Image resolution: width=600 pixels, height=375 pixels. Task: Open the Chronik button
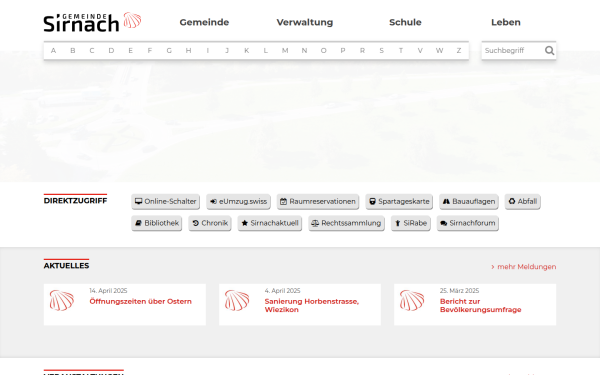pos(210,223)
